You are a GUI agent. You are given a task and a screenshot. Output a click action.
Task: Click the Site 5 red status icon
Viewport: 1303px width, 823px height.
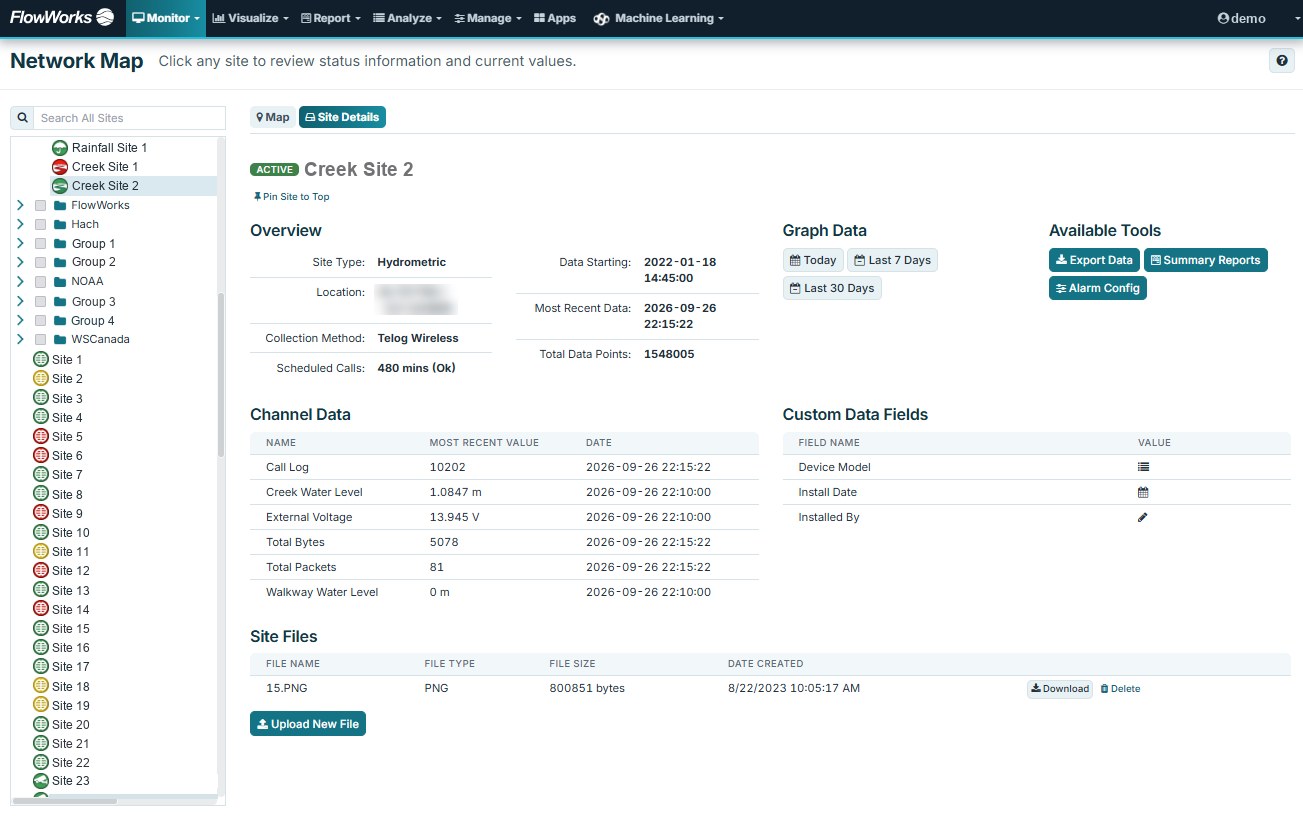tap(41, 436)
